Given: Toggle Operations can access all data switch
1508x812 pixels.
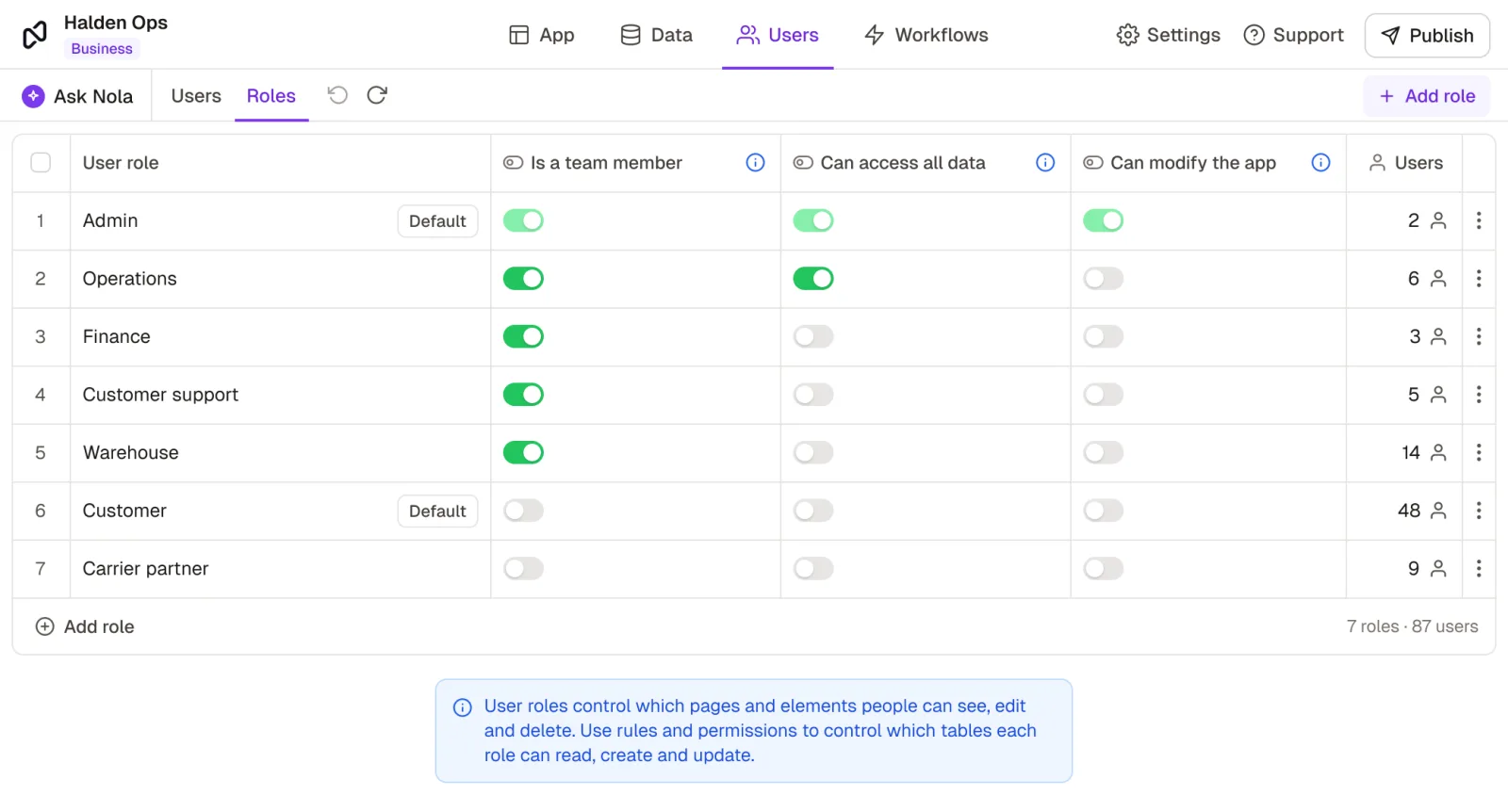Looking at the screenshot, I should coord(813,279).
